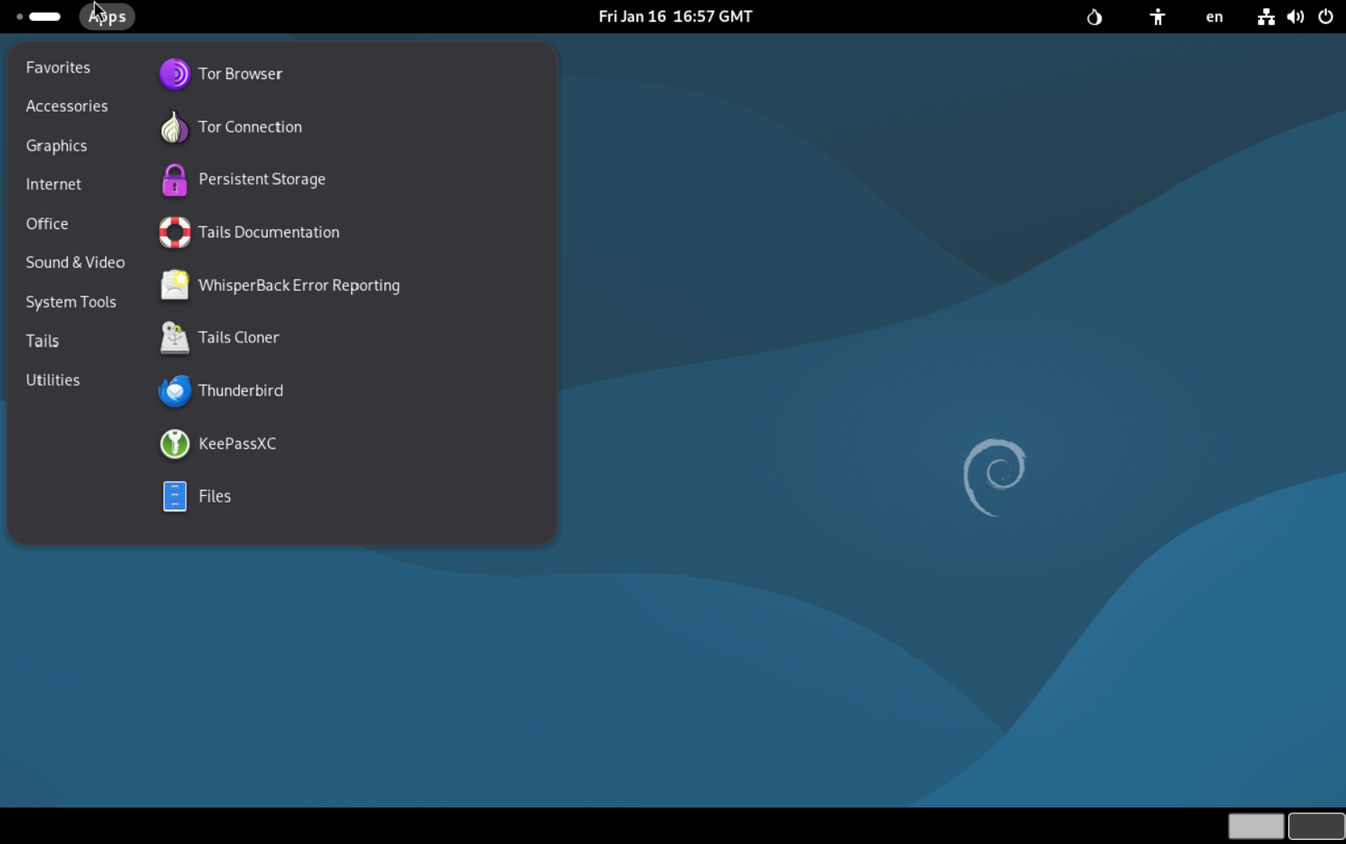
Task: Switch to the dark workspace thumbnail
Action: (1316, 826)
